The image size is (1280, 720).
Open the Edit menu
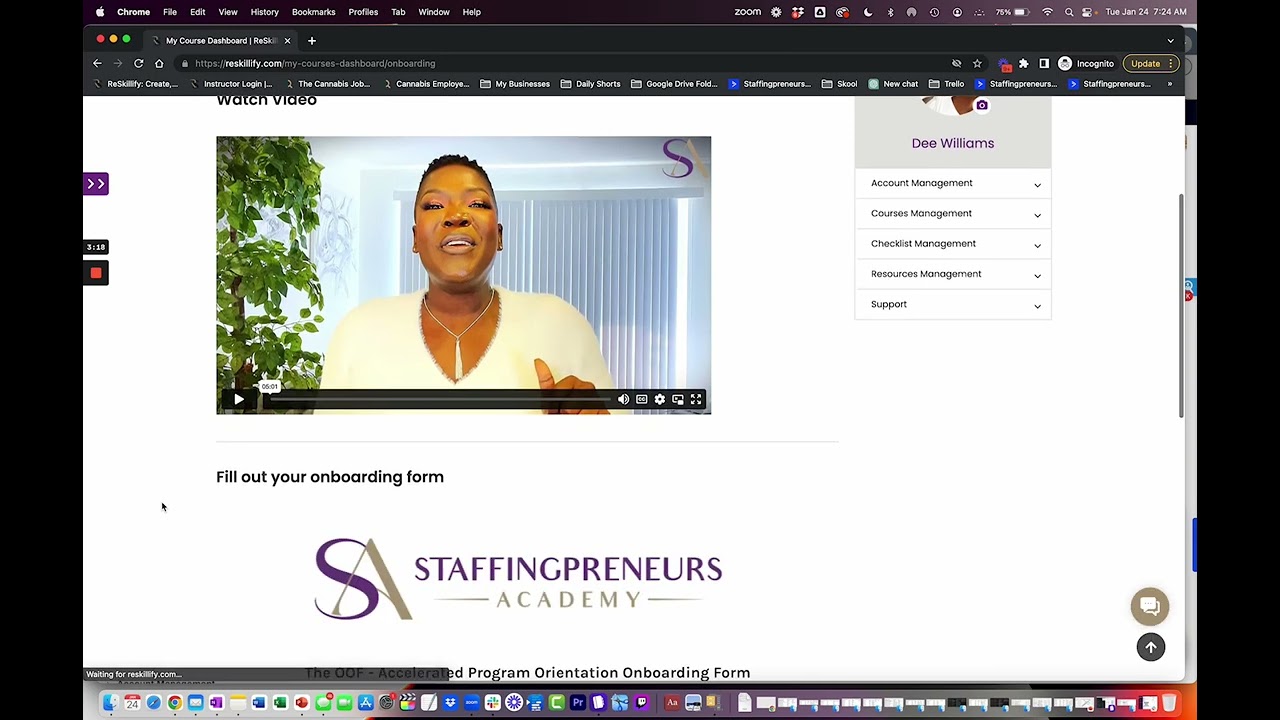(198, 12)
